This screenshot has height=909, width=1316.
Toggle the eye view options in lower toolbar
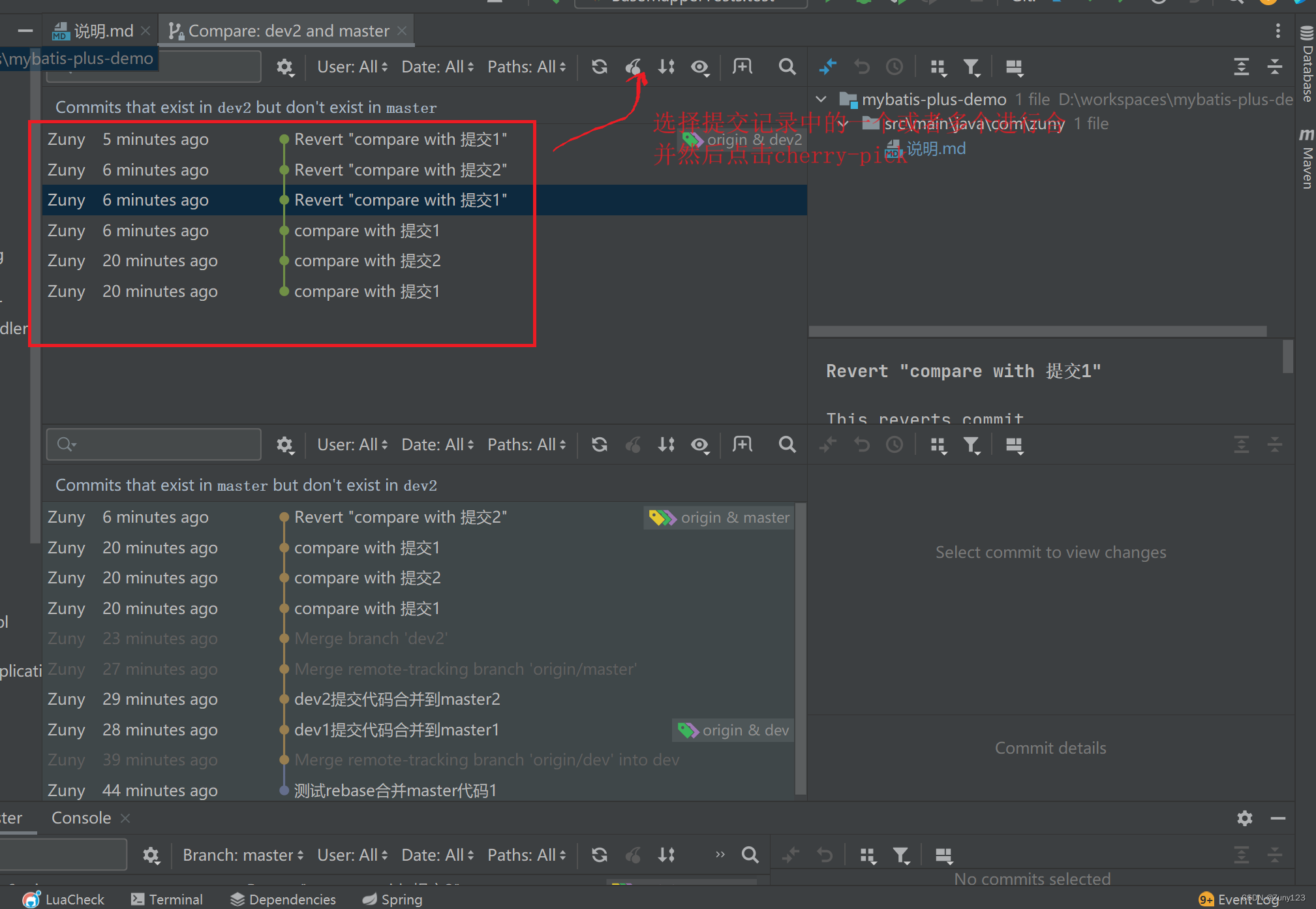point(700,445)
